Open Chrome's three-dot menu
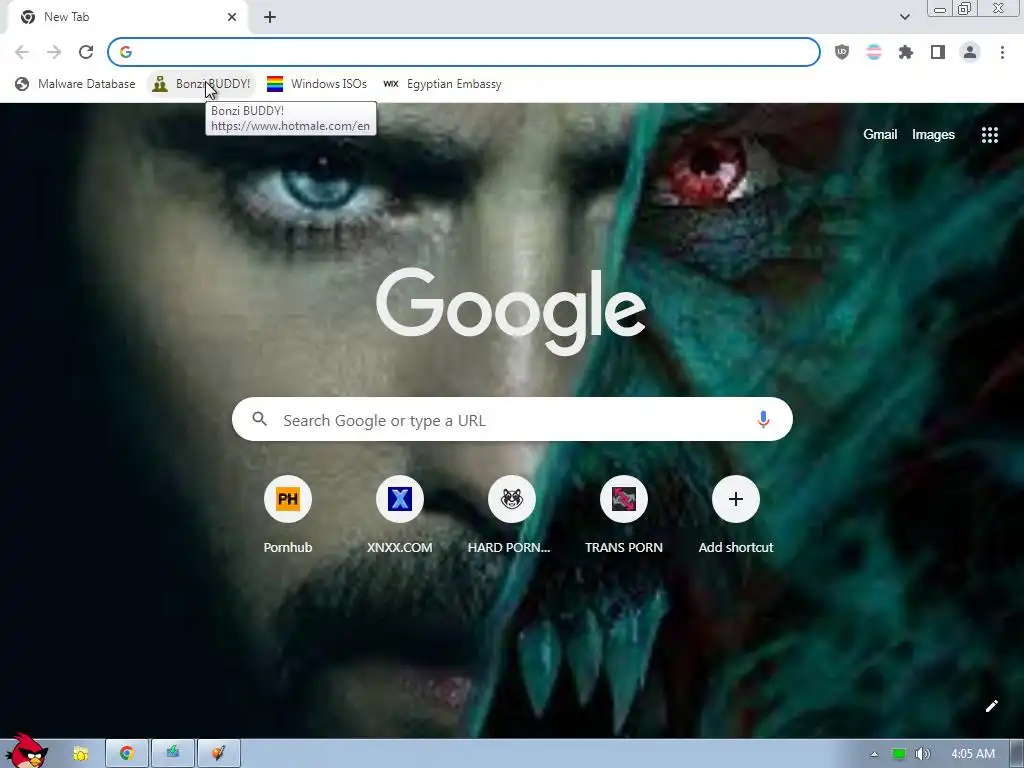Viewport: 1024px width, 768px height. click(x=1002, y=52)
